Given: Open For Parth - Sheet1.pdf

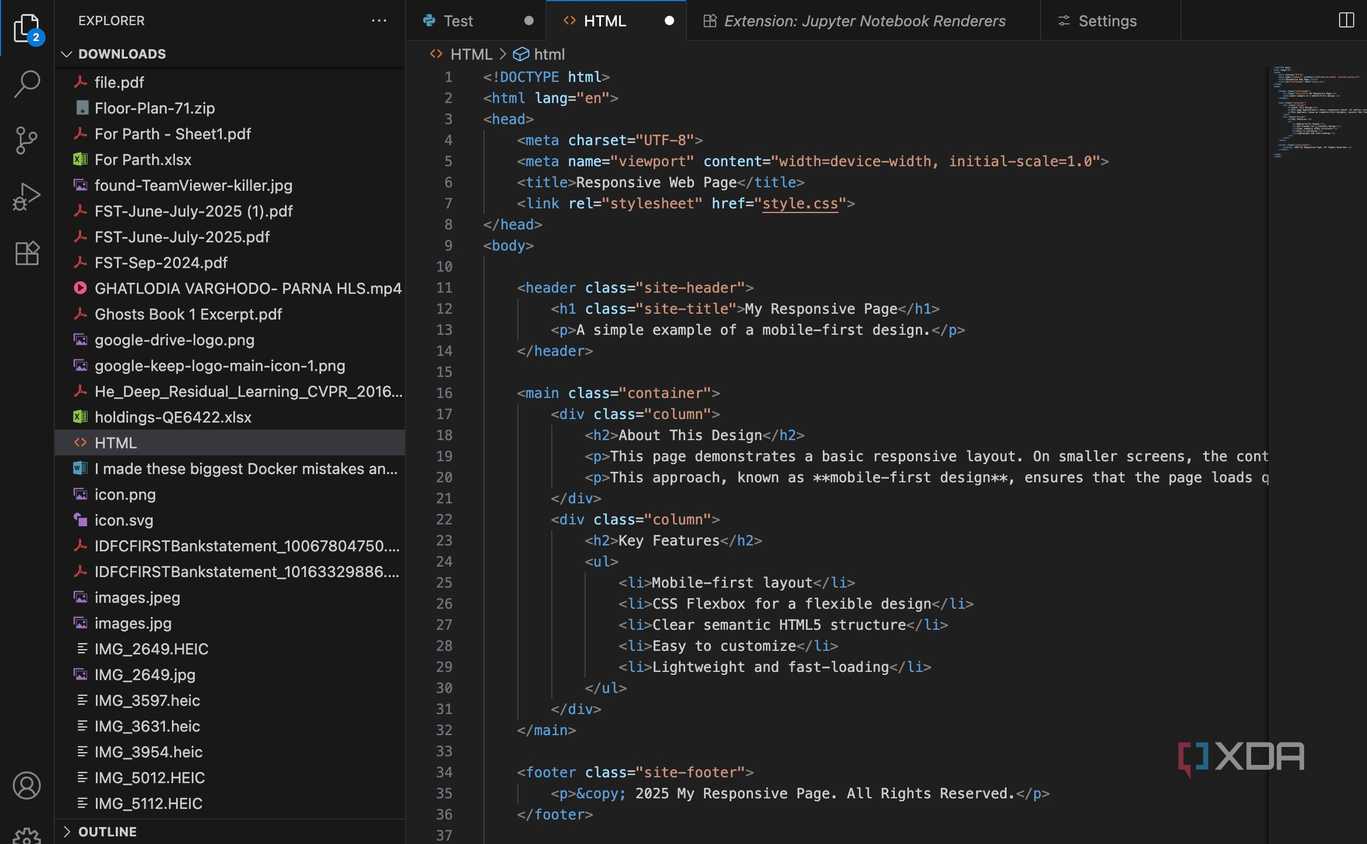Looking at the screenshot, I should [230, 134].
